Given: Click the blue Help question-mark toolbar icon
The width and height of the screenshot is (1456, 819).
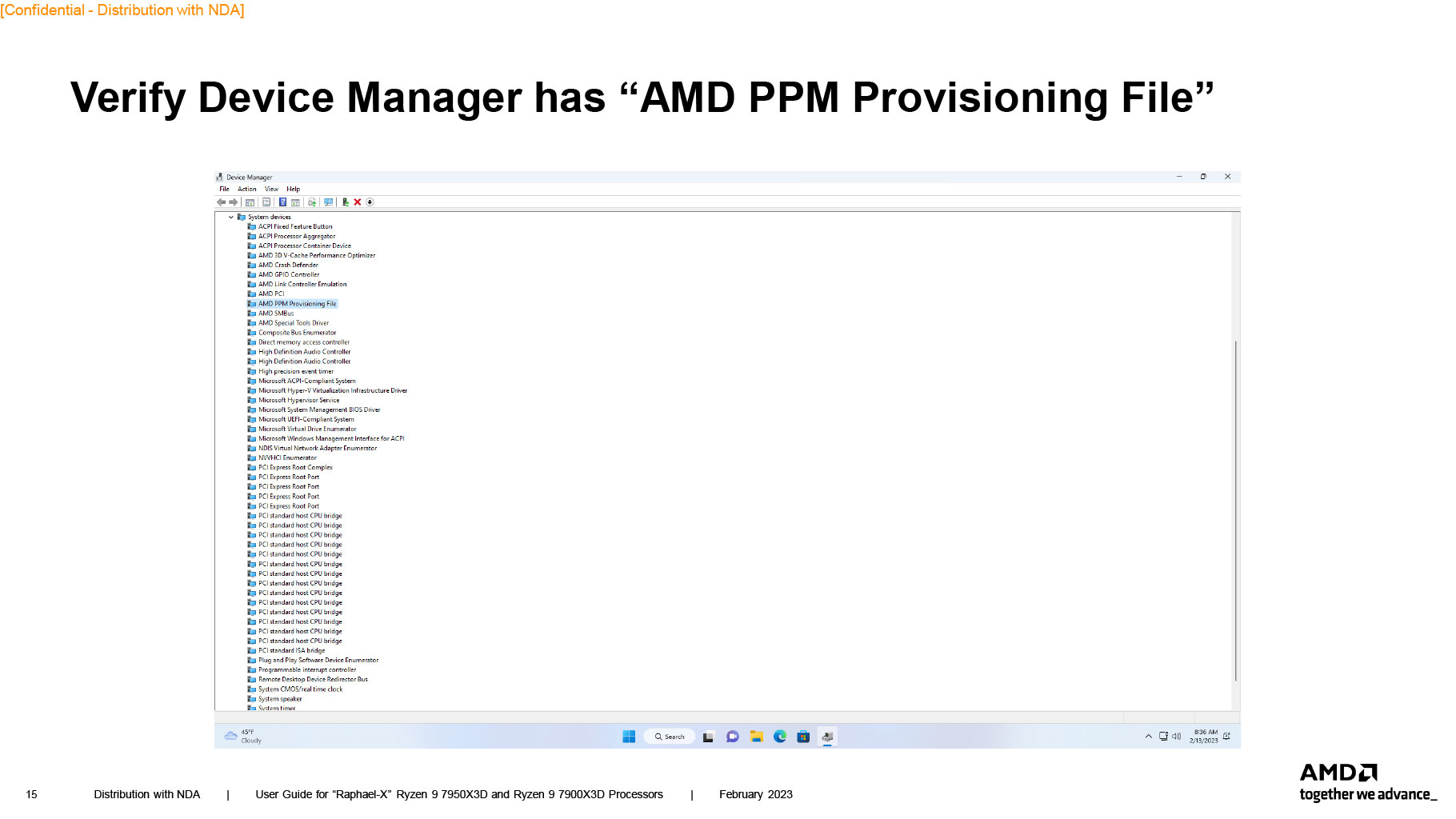Looking at the screenshot, I should pos(282,202).
